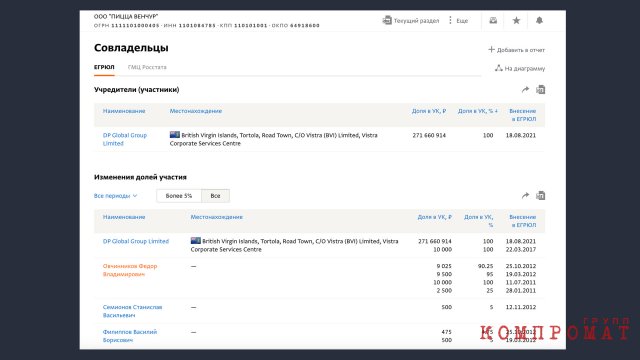Viewport: 640px width, 360px height.
Task: Click the 271 660 914 value in founders table
Action: pos(429,135)
